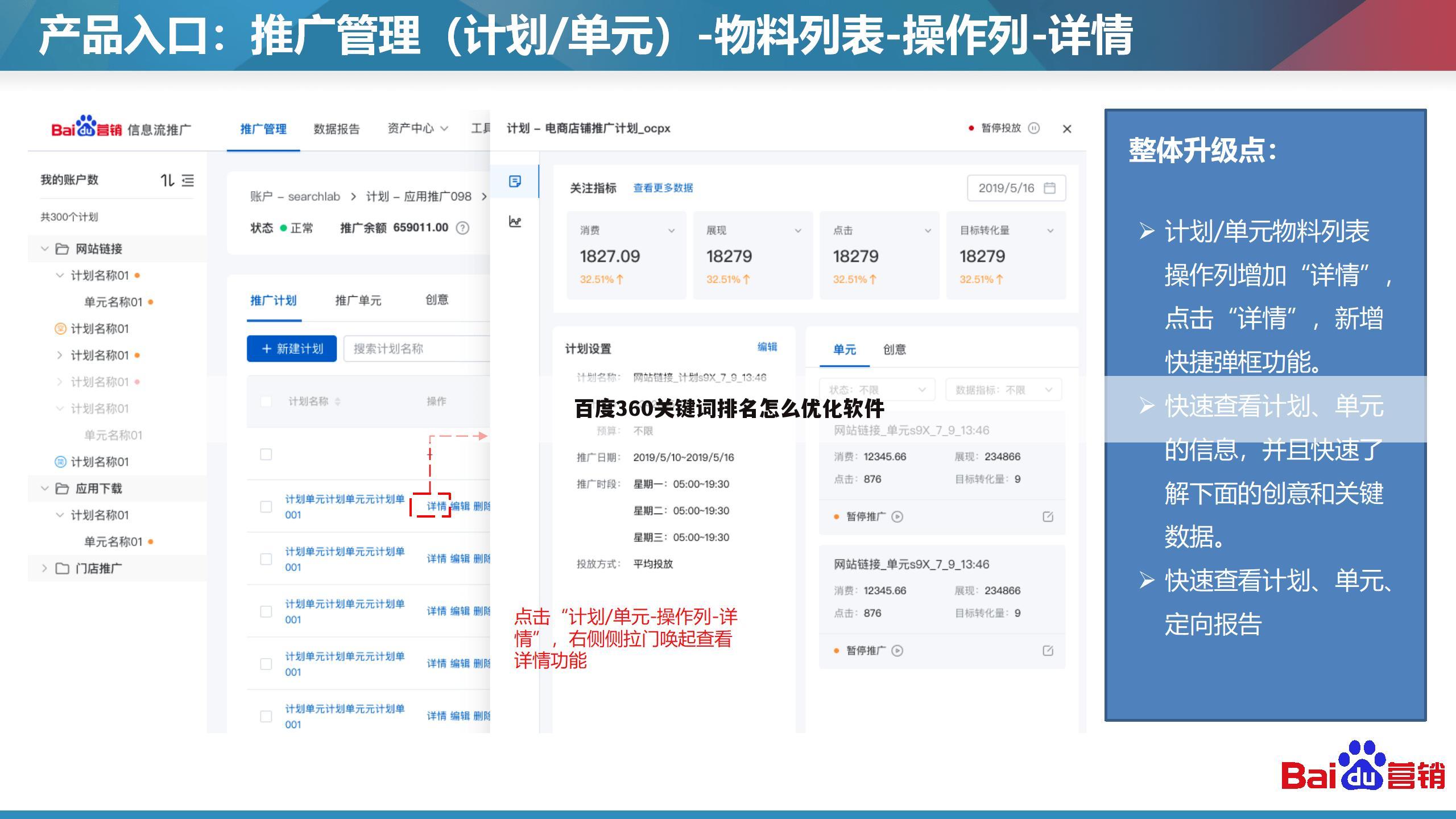Screen dimensions: 1456x819
Task: Click 详情 in third plan row
Action: (437, 611)
